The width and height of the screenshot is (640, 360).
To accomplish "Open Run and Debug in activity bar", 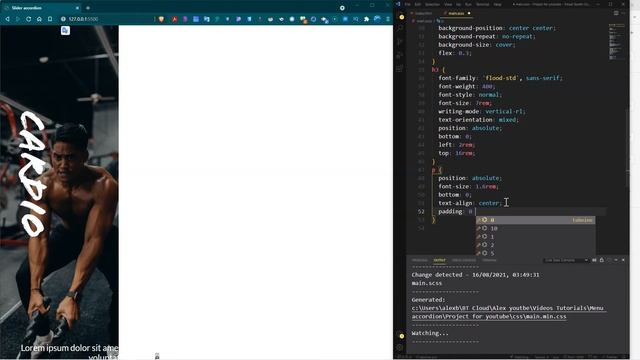I will coord(400,55).
